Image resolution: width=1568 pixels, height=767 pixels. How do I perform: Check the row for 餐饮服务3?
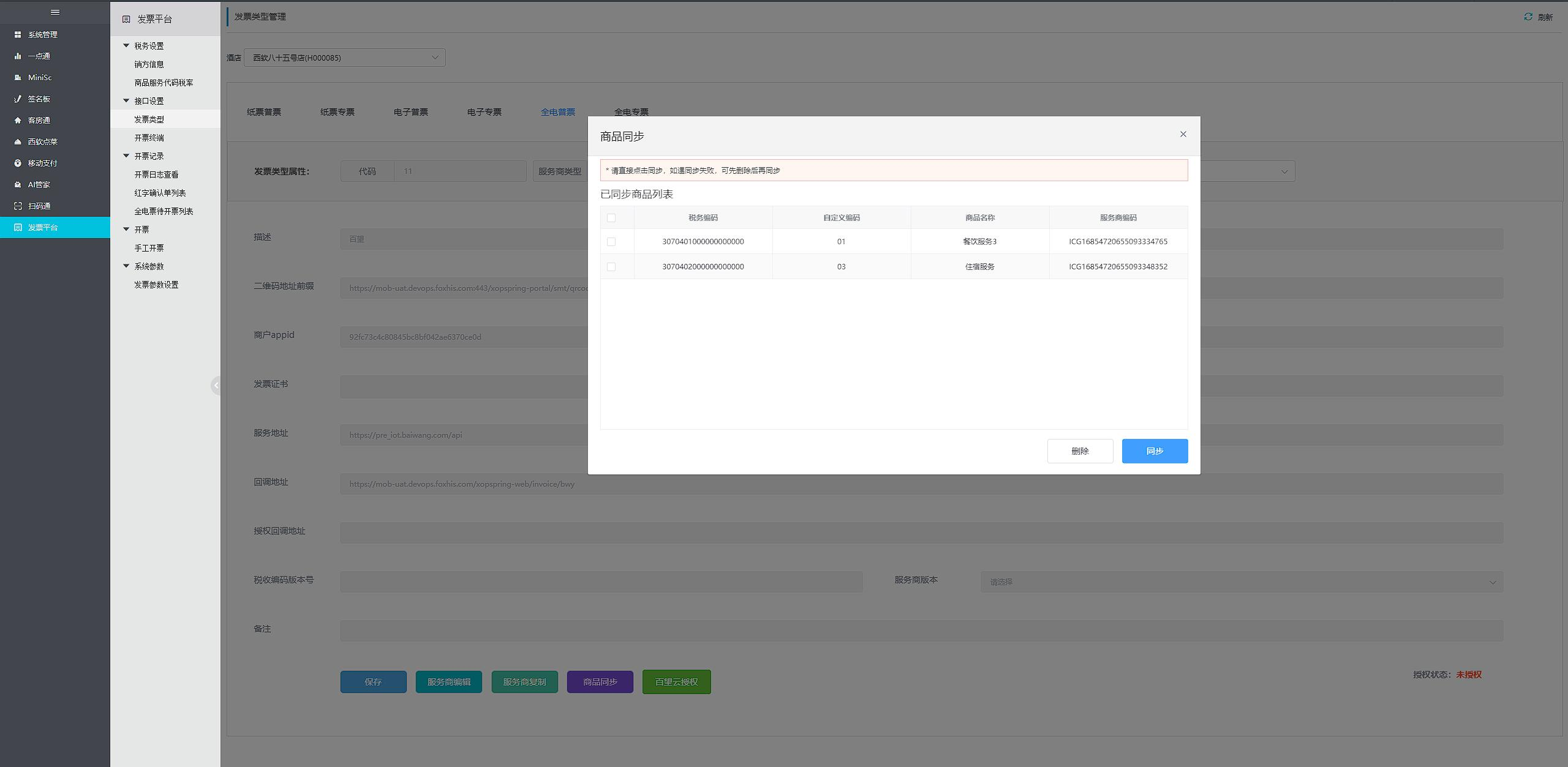(611, 242)
